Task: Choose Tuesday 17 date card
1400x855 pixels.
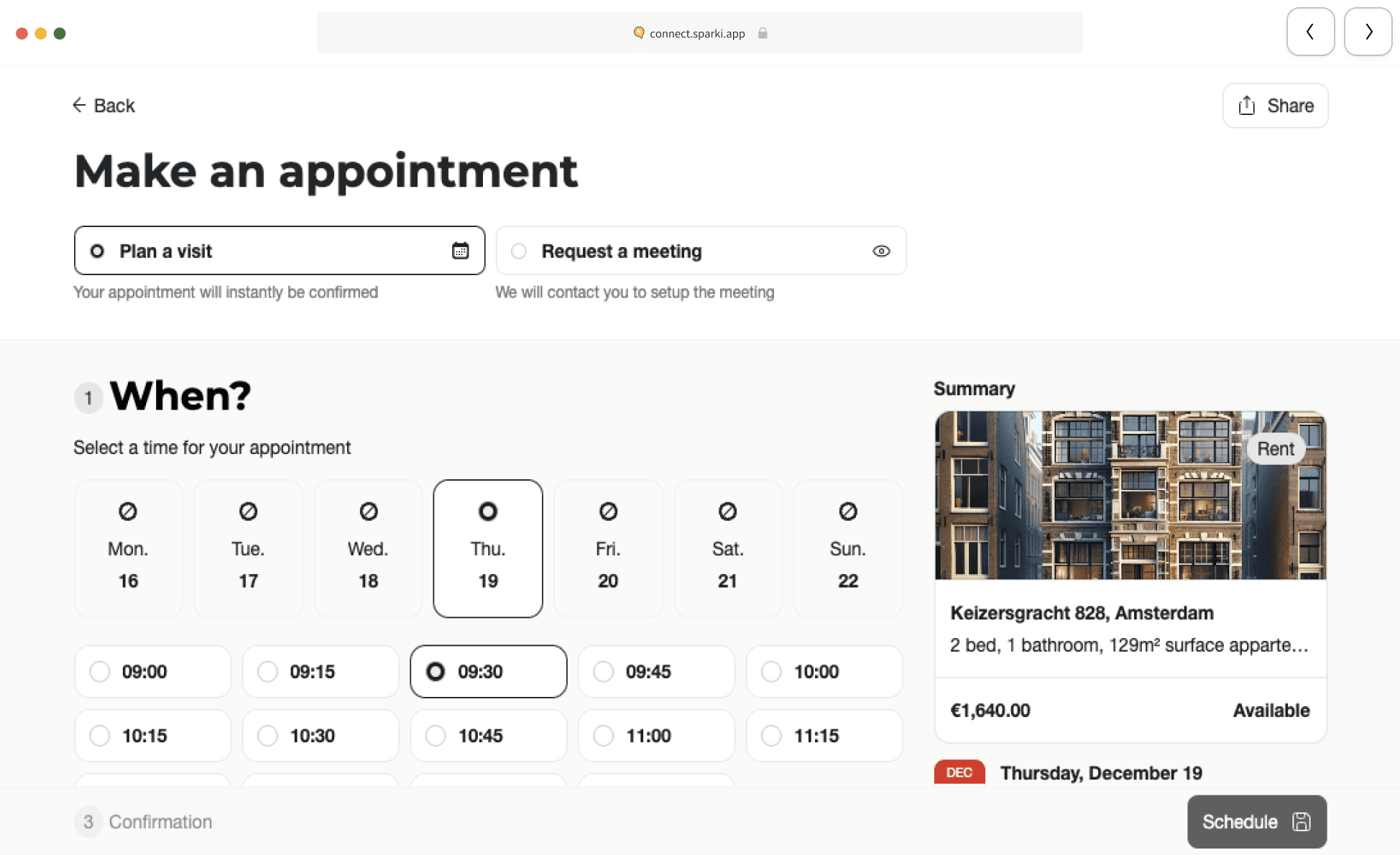Action: click(x=248, y=548)
